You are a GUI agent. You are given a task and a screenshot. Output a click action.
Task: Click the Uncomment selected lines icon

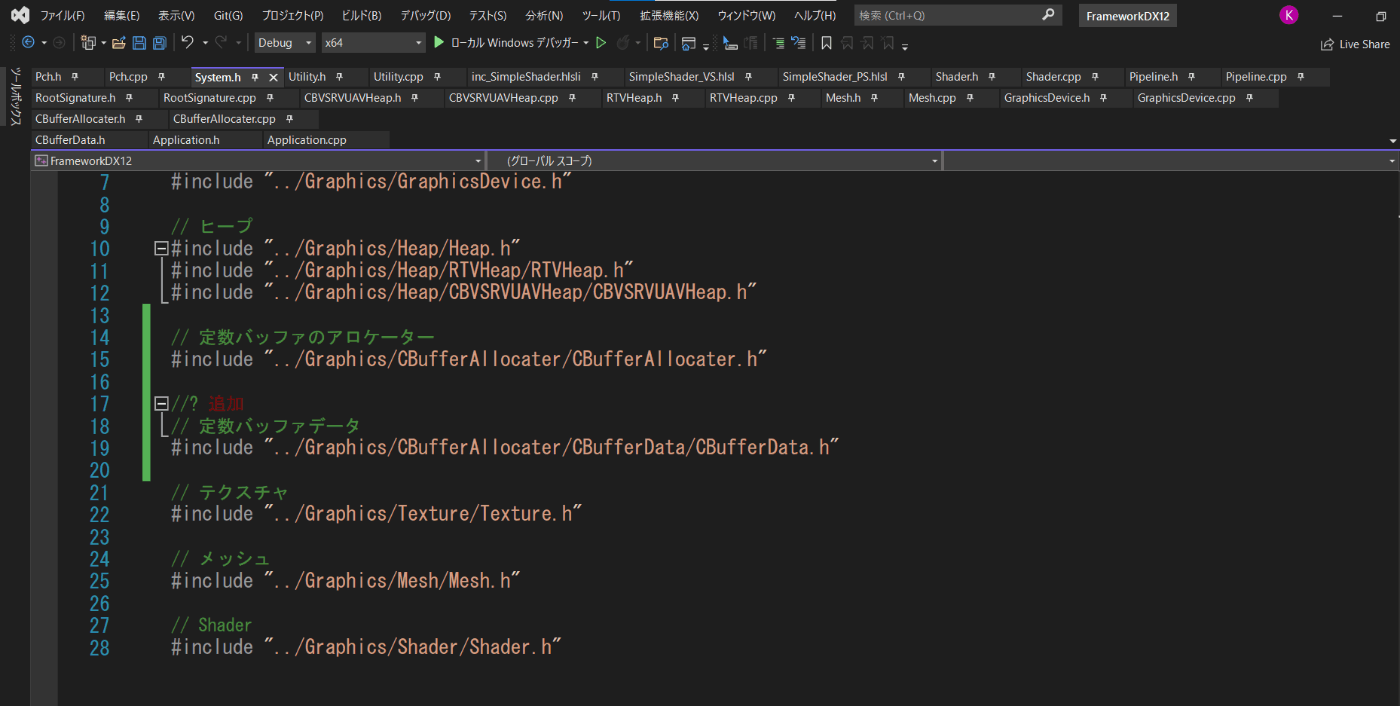tap(798, 43)
